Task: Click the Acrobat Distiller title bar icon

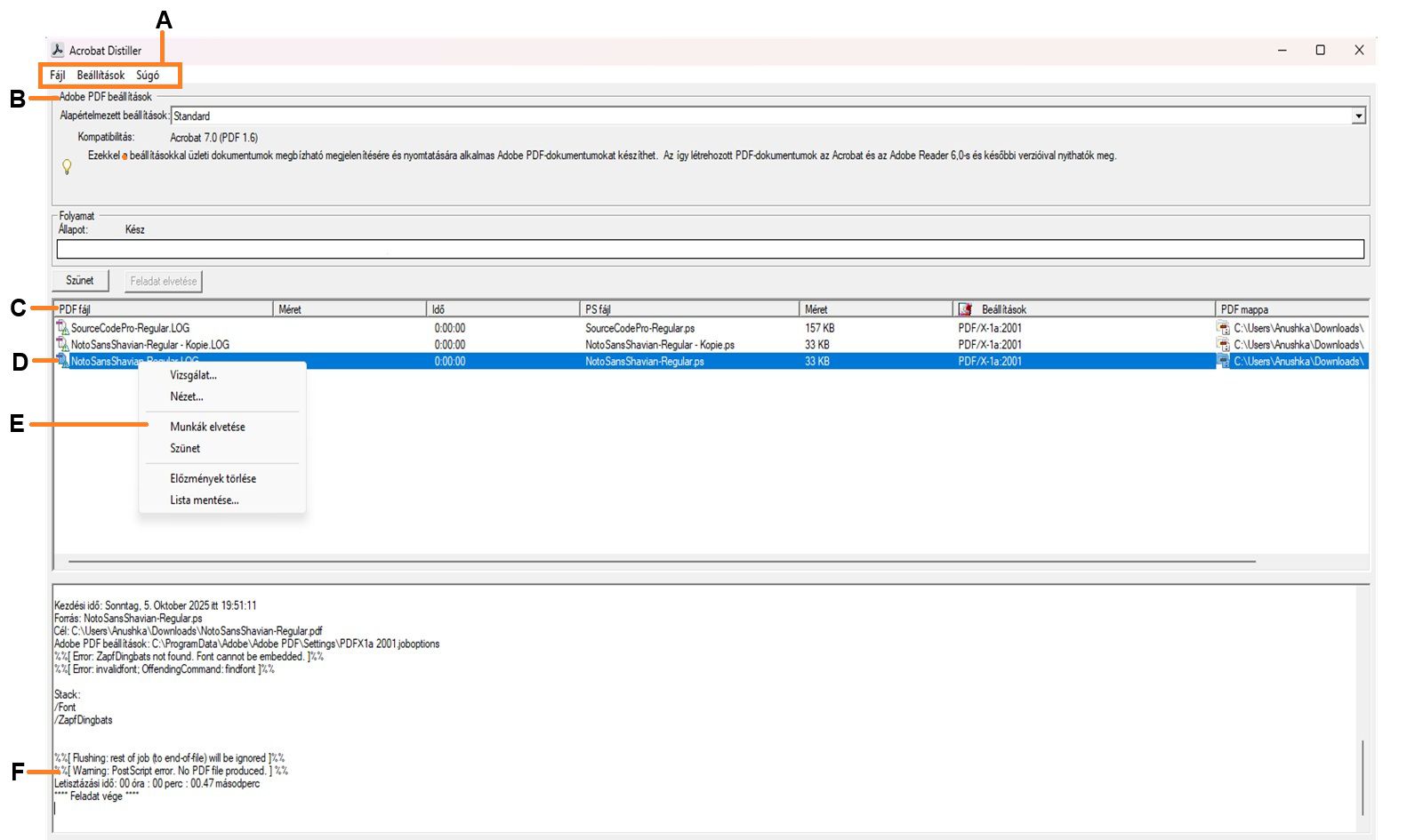Action: coord(58,51)
